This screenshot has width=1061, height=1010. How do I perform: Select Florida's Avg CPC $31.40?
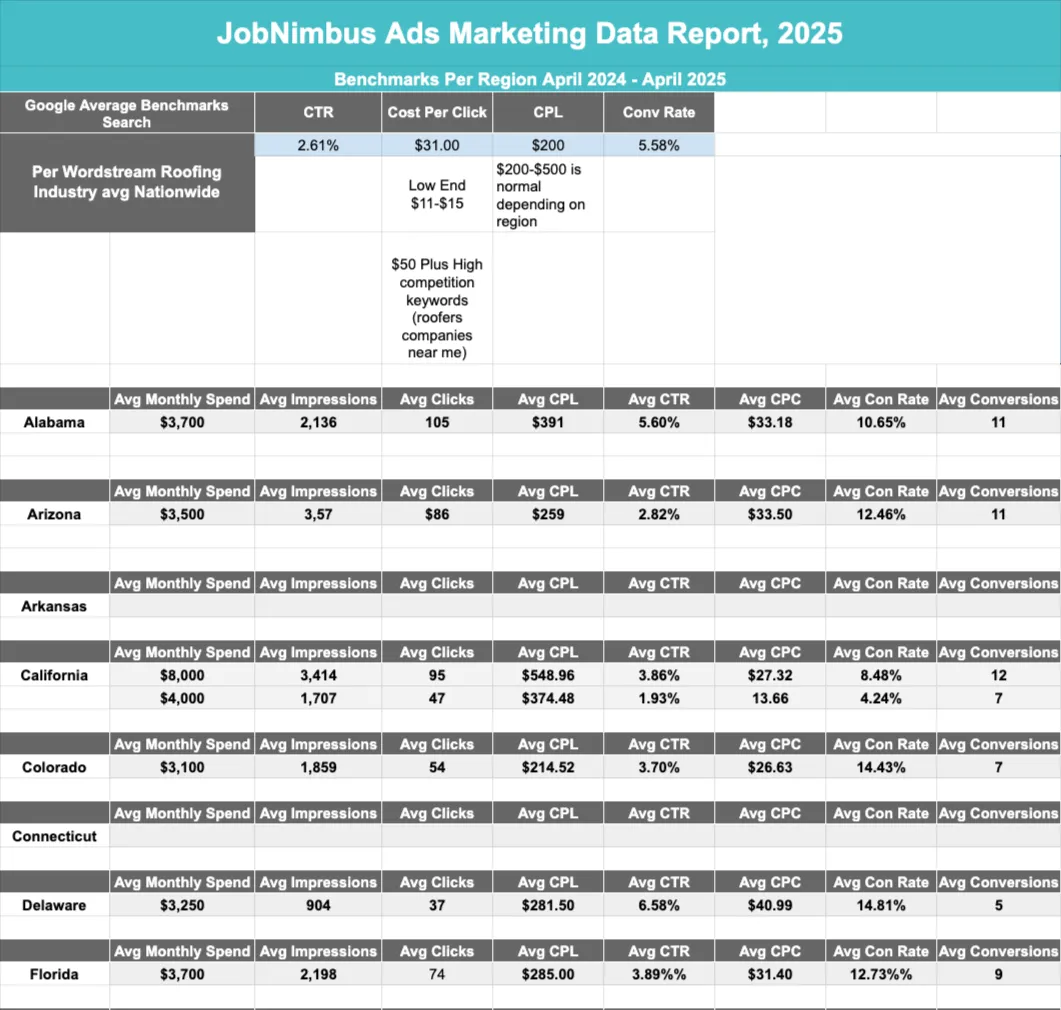pos(770,974)
